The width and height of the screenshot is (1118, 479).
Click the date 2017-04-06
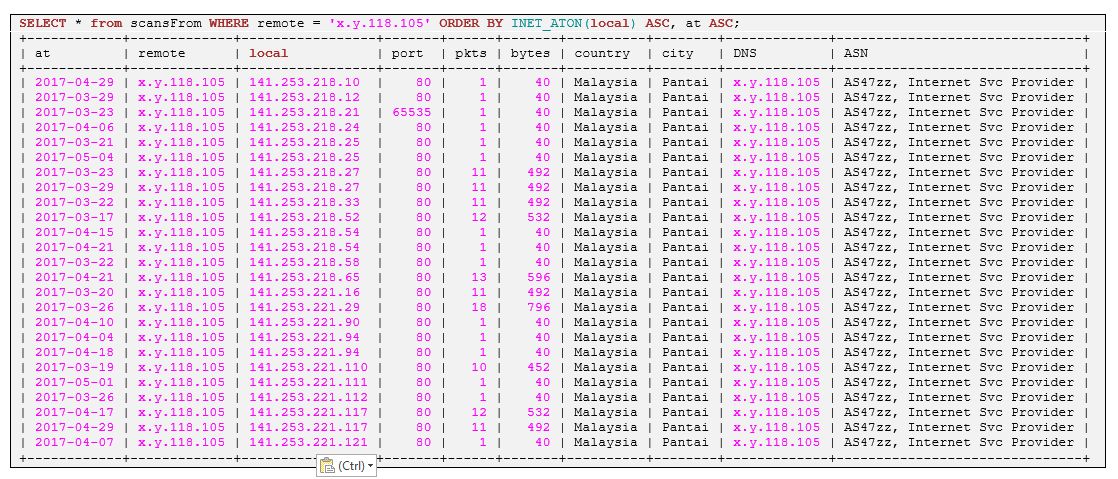(x=74, y=127)
